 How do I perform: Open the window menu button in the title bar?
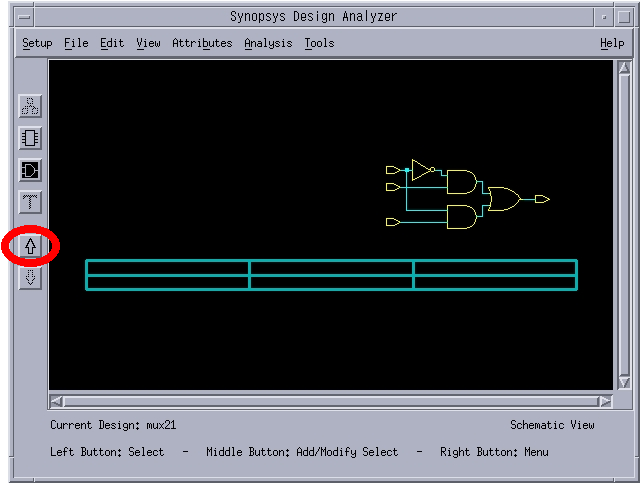[x=25, y=17]
